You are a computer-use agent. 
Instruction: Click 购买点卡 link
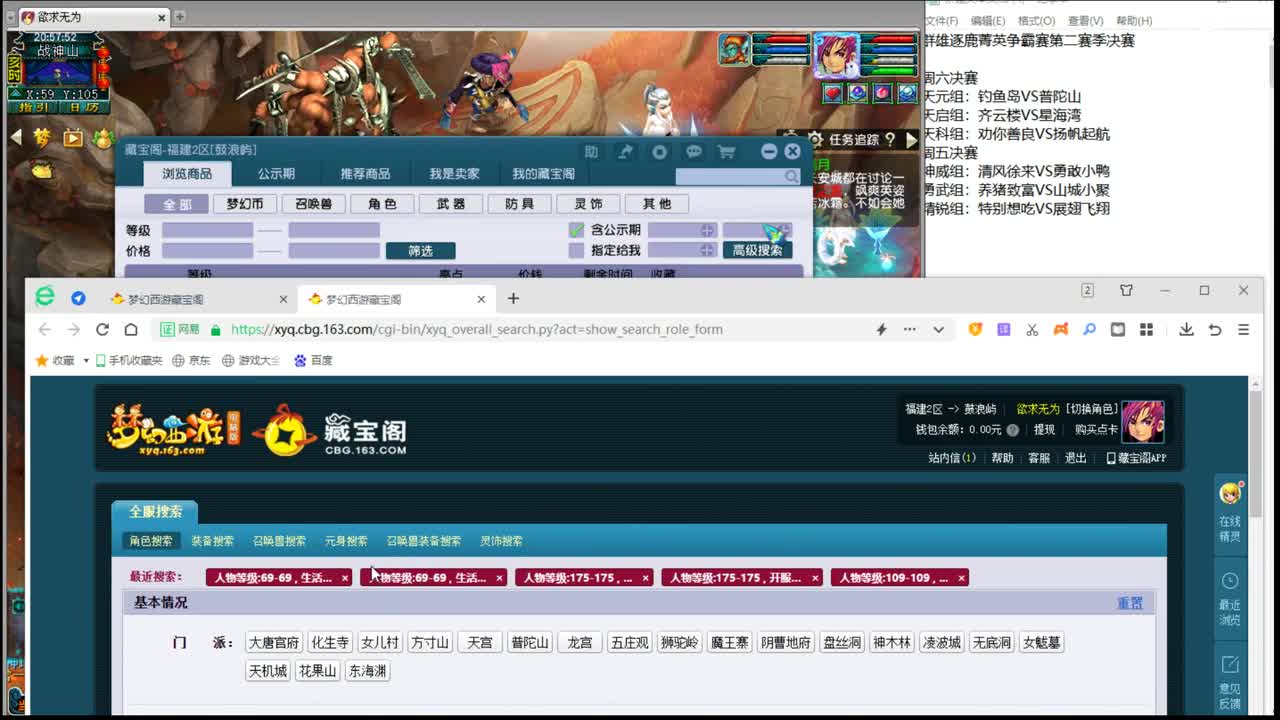(x=1096, y=429)
